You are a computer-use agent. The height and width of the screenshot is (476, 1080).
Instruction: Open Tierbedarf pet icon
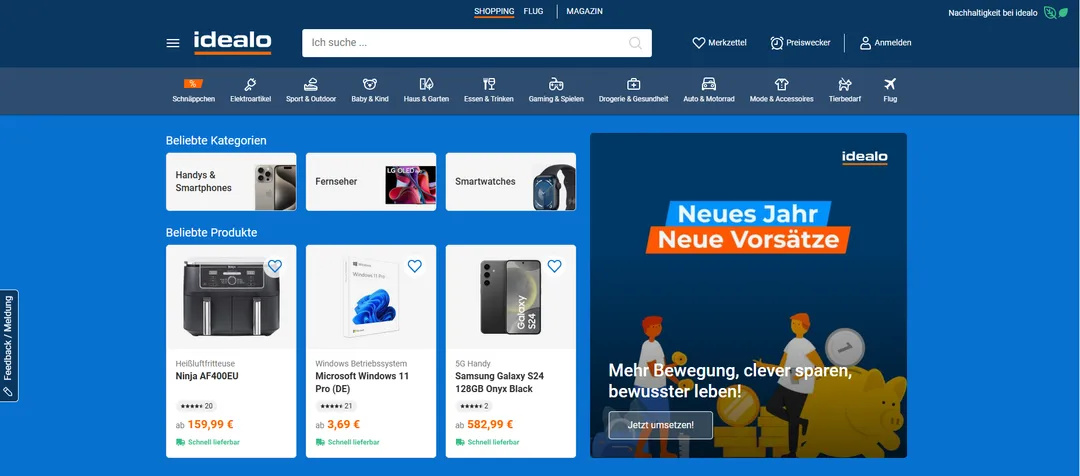(845, 84)
